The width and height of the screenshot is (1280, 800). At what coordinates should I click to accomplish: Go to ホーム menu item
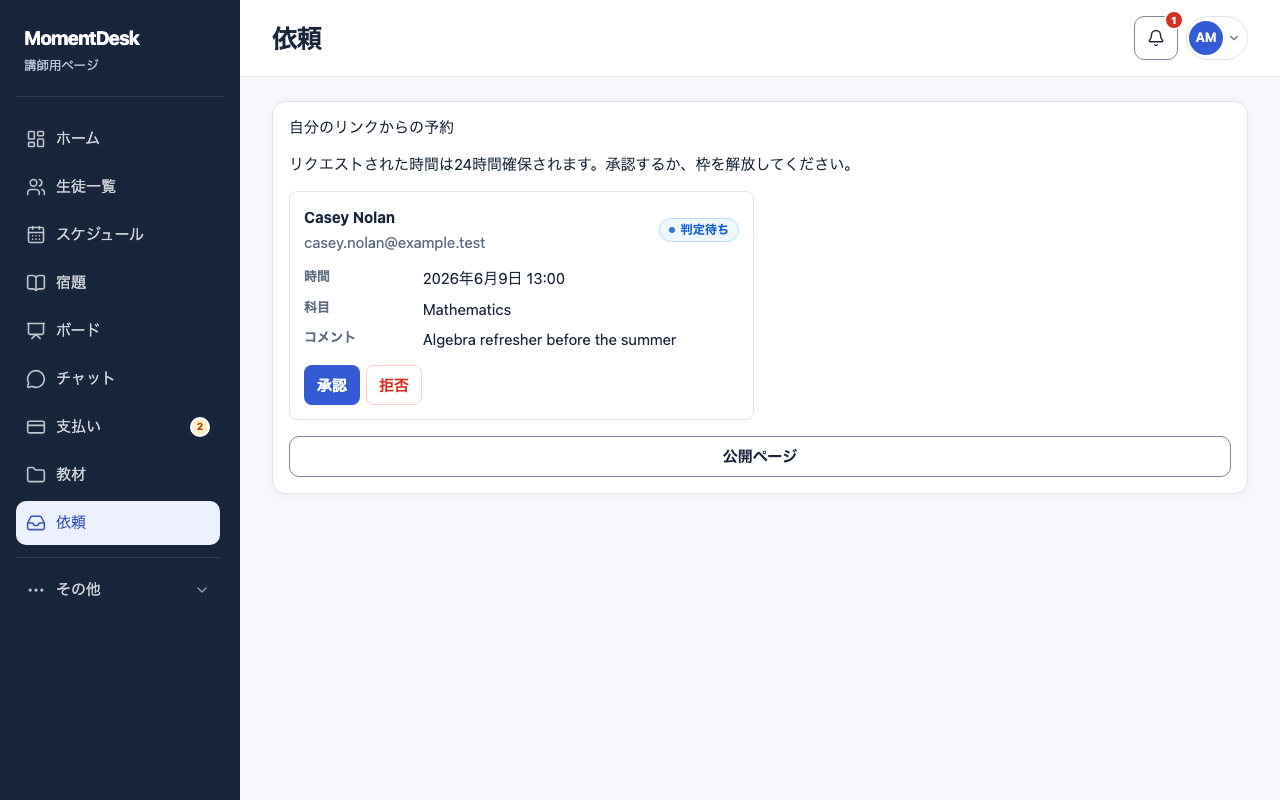pos(118,139)
